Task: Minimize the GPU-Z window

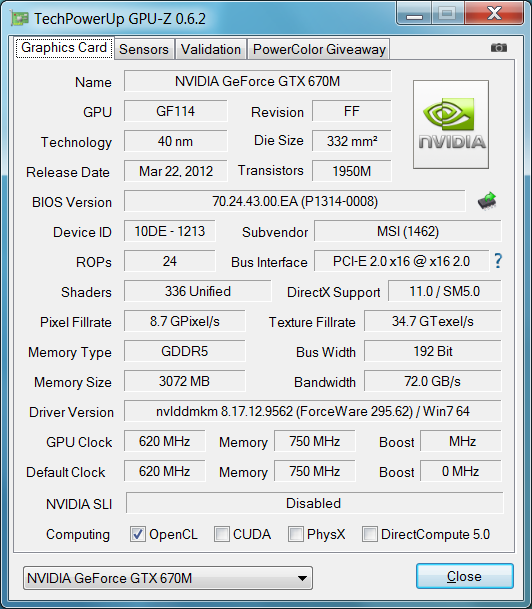Action: pyautogui.click(x=414, y=14)
